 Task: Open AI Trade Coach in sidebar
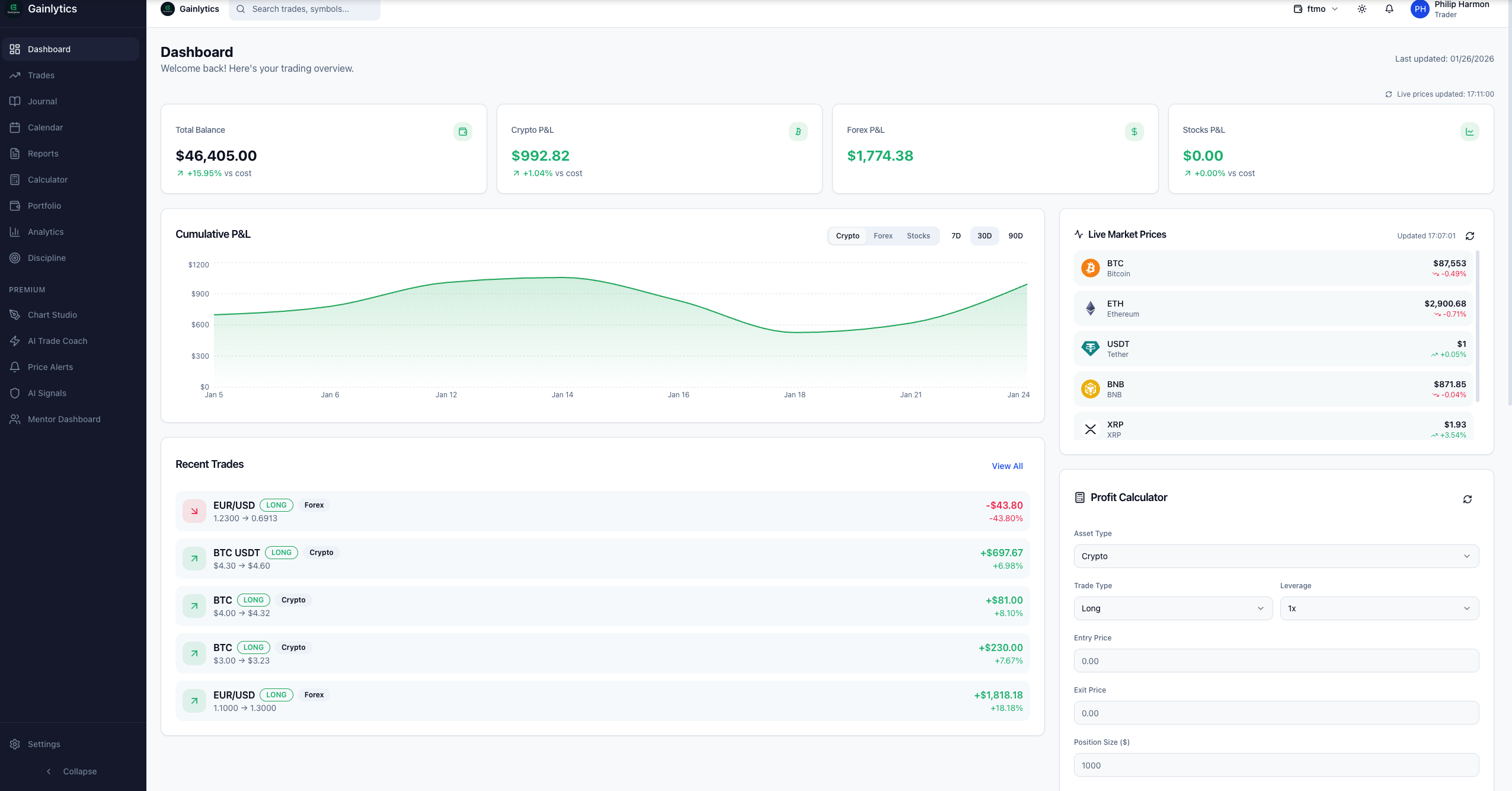57,341
